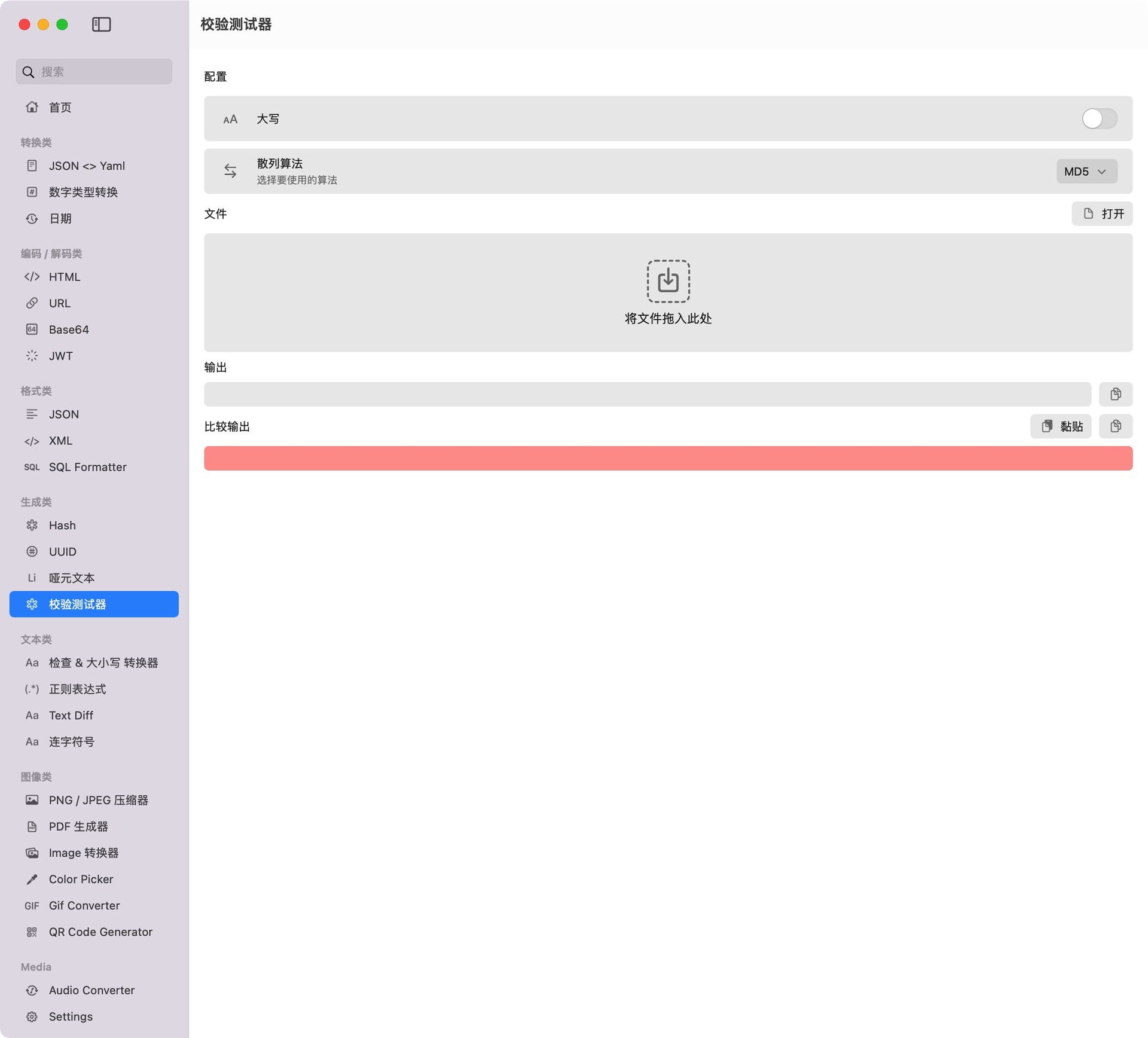The width and height of the screenshot is (1148, 1038).
Task: Click the Settings gear icon
Action: pyautogui.click(x=32, y=1017)
